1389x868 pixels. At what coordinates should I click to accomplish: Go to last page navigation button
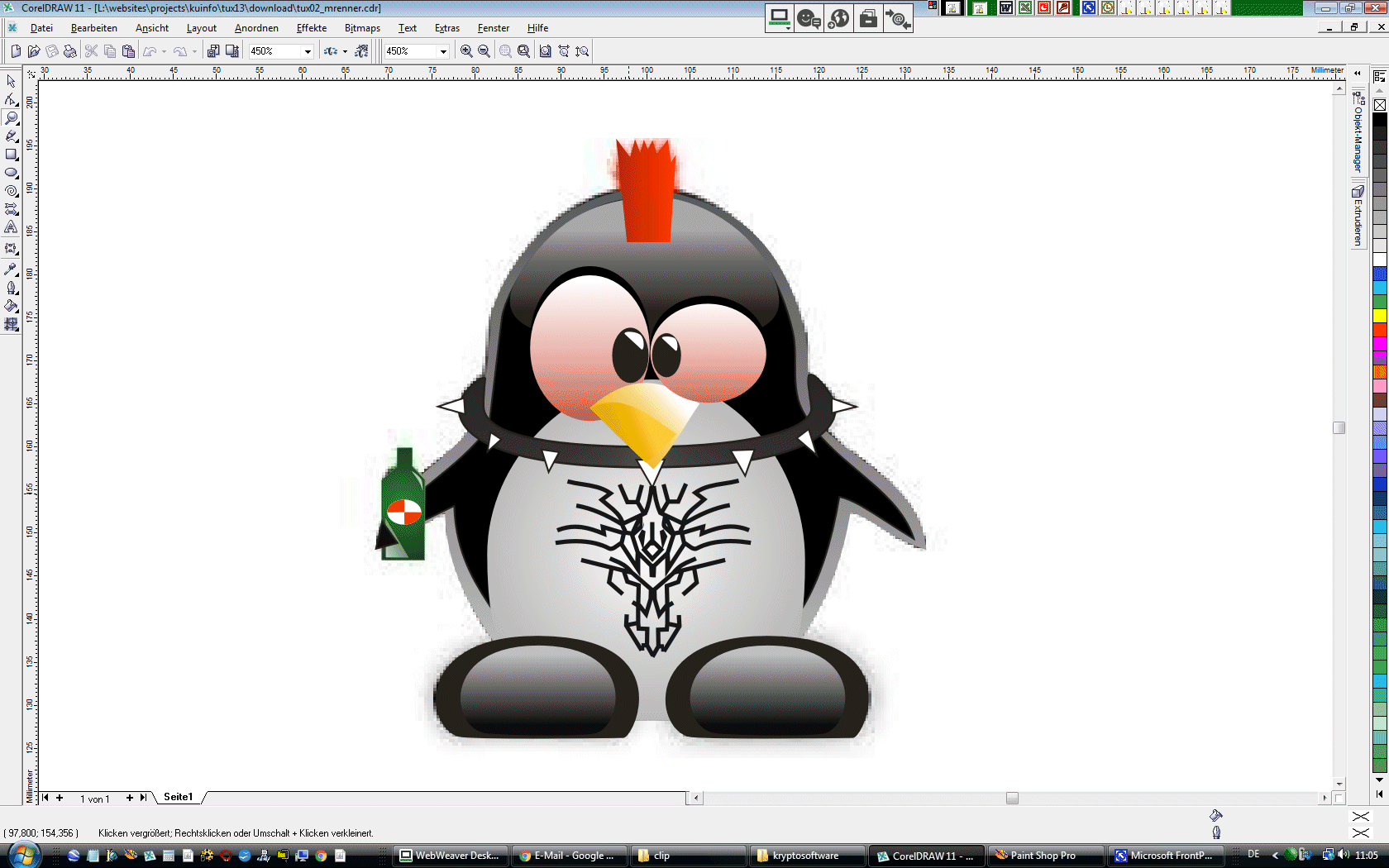tap(144, 798)
